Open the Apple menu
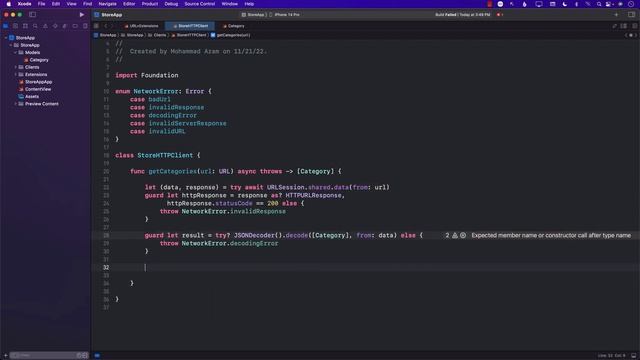This screenshot has width=640, height=360. 9,4
